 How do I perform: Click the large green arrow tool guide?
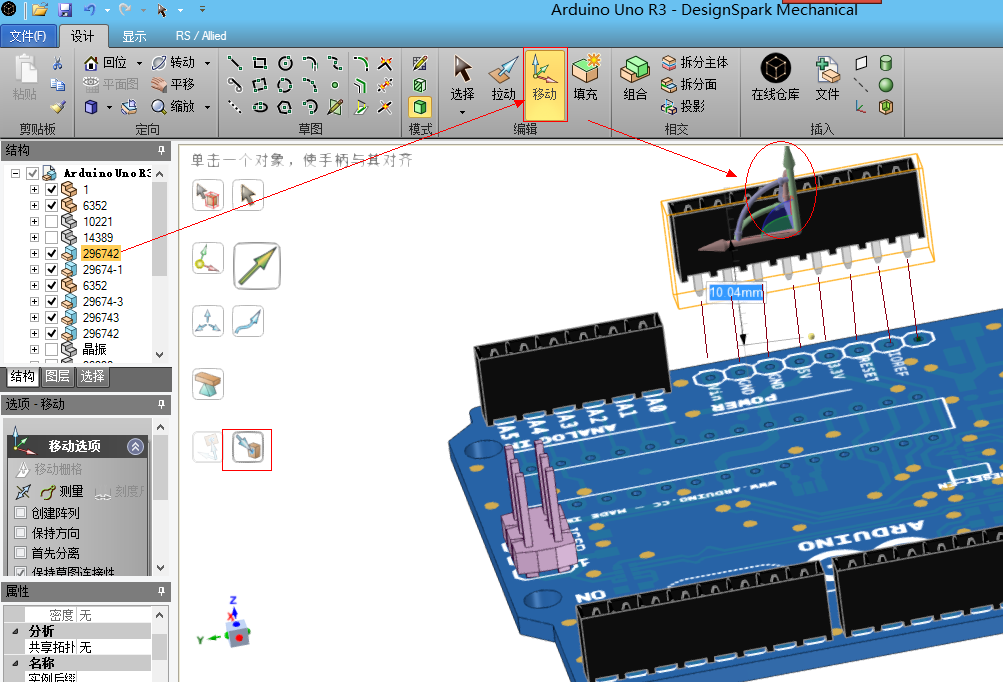click(x=257, y=266)
